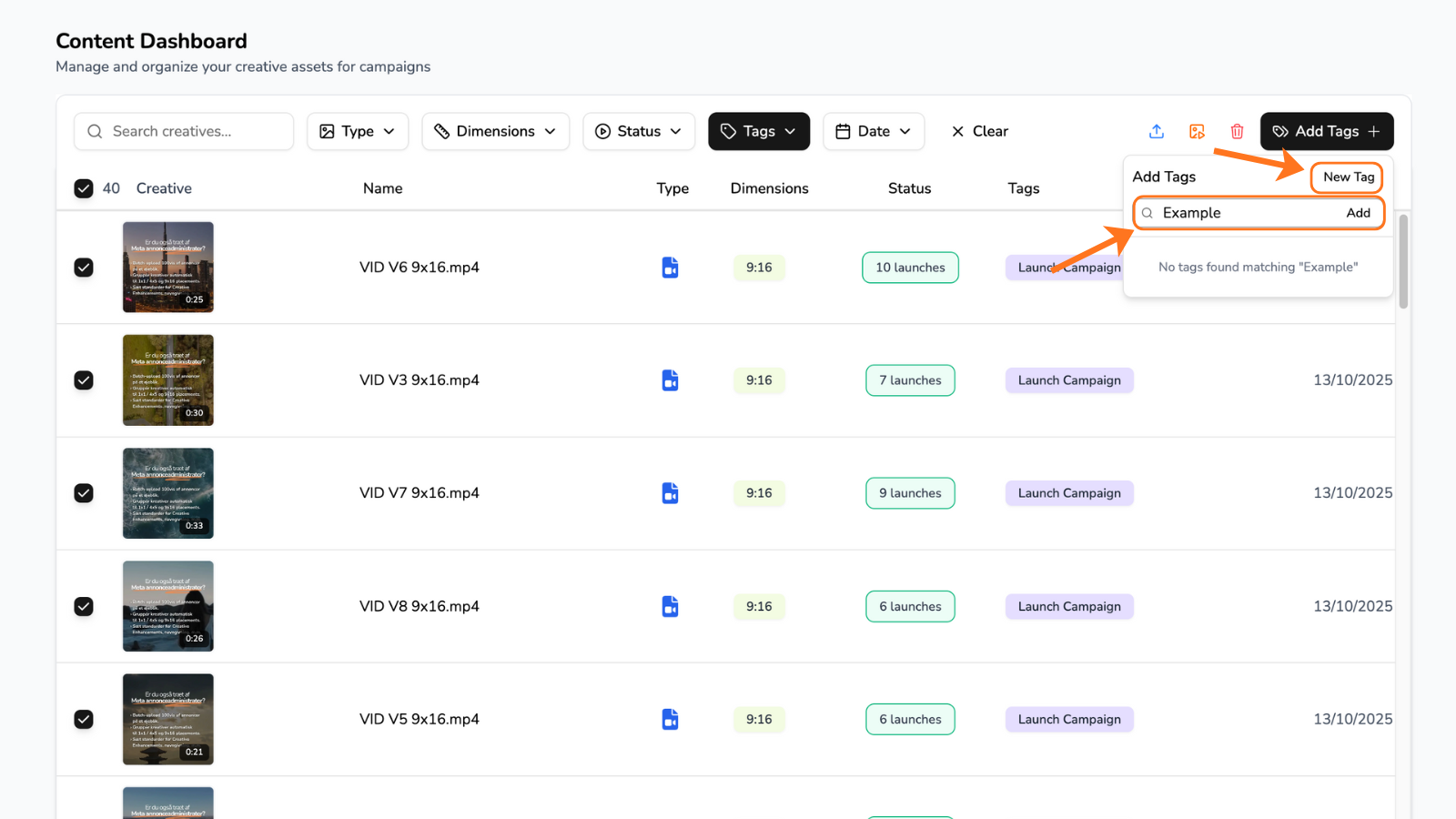Click Add next to Example tag input
This screenshot has height=819, width=1456.
click(x=1358, y=213)
